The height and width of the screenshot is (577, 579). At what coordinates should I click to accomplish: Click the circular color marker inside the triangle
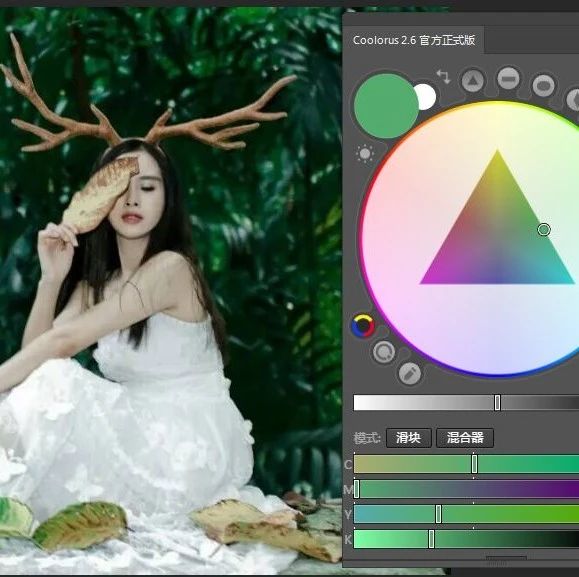544,230
